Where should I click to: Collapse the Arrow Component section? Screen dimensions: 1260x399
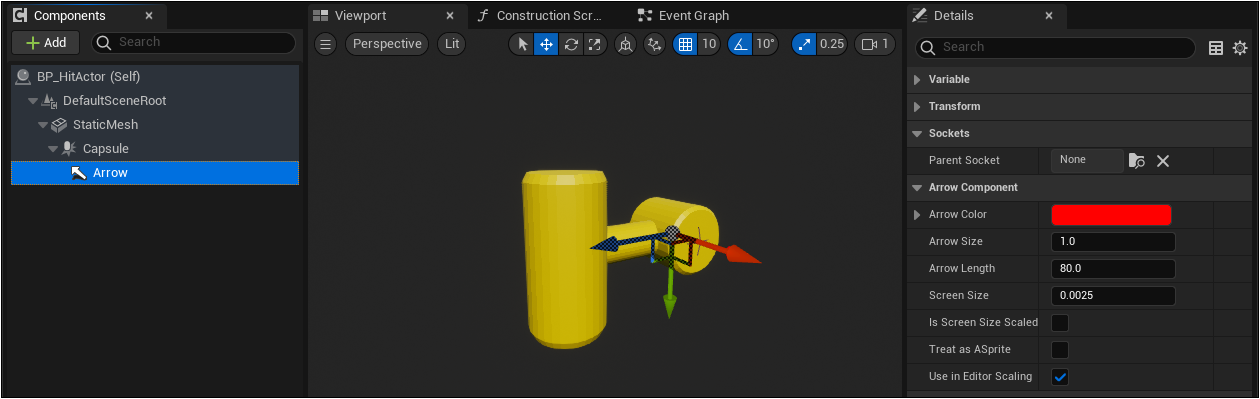click(917, 187)
